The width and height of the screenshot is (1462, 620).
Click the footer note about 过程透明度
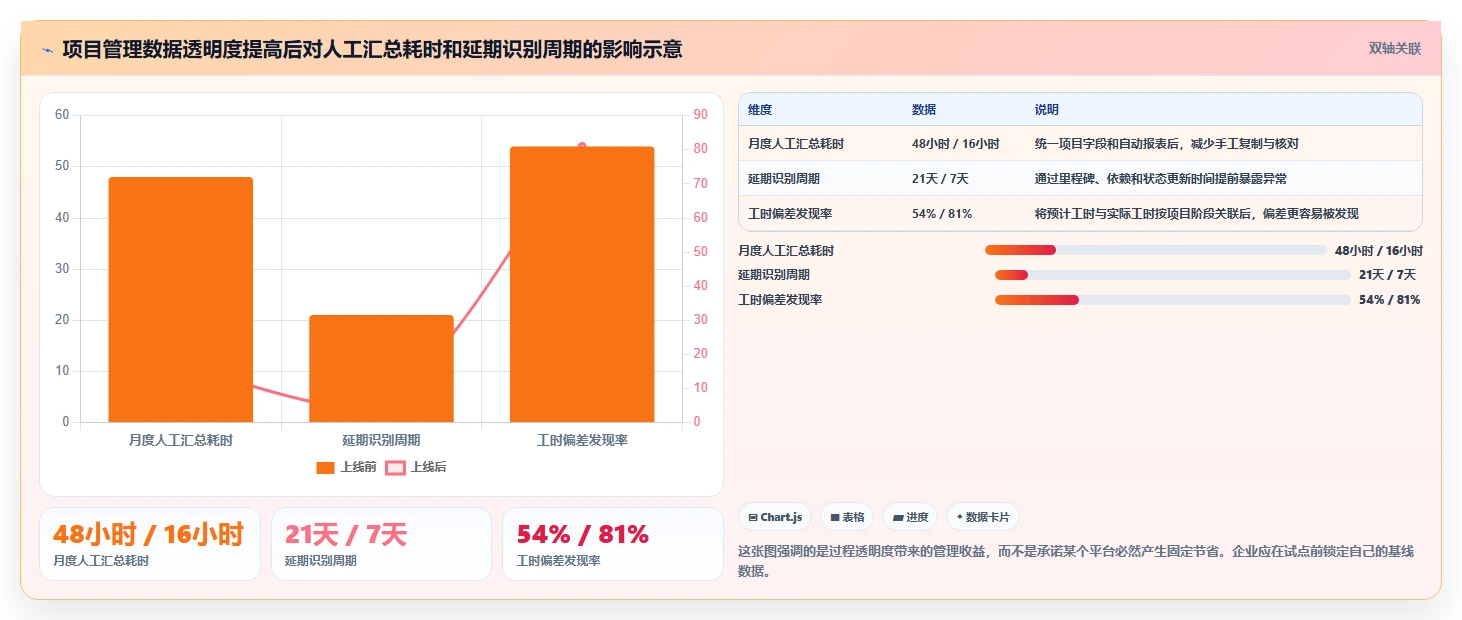point(1076,561)
